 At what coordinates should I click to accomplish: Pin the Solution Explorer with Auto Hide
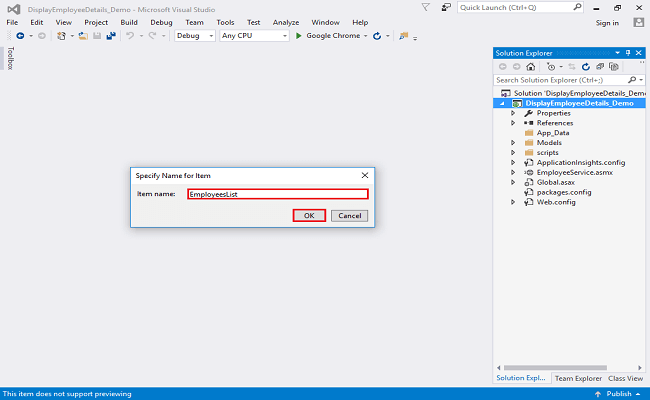coord(628,53)
